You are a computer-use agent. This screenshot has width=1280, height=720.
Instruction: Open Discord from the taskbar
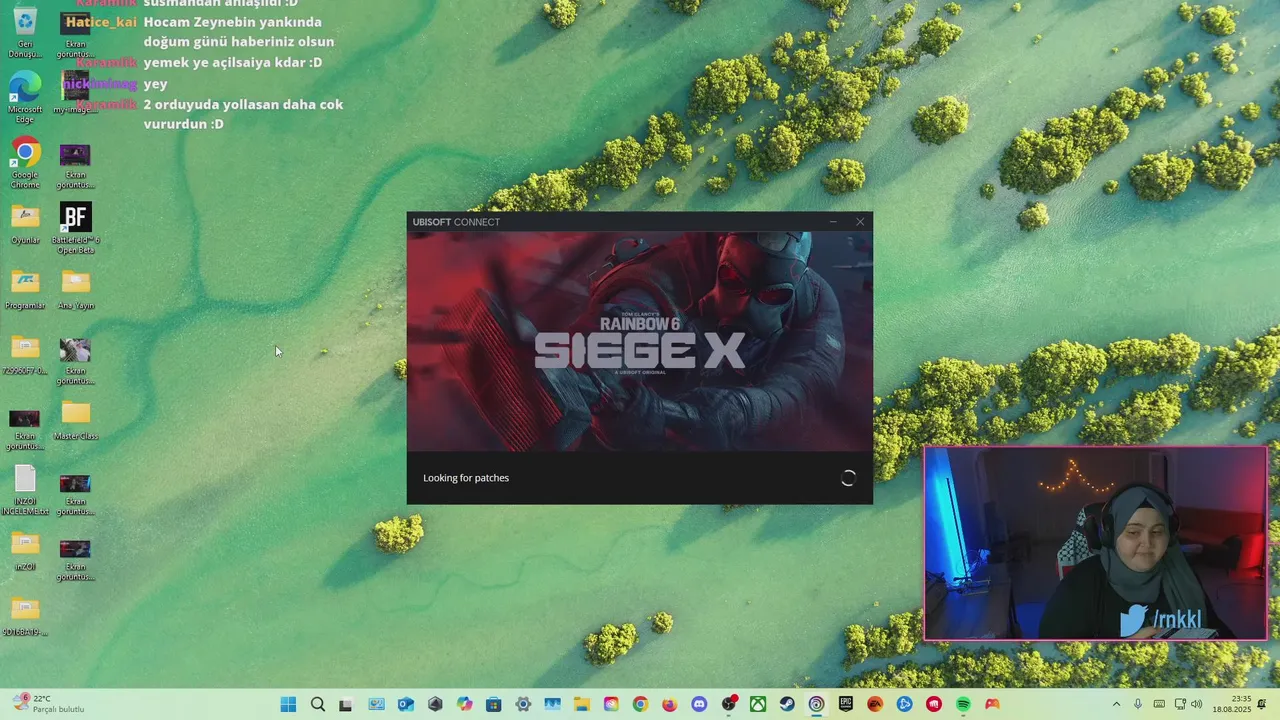[699, 704]
